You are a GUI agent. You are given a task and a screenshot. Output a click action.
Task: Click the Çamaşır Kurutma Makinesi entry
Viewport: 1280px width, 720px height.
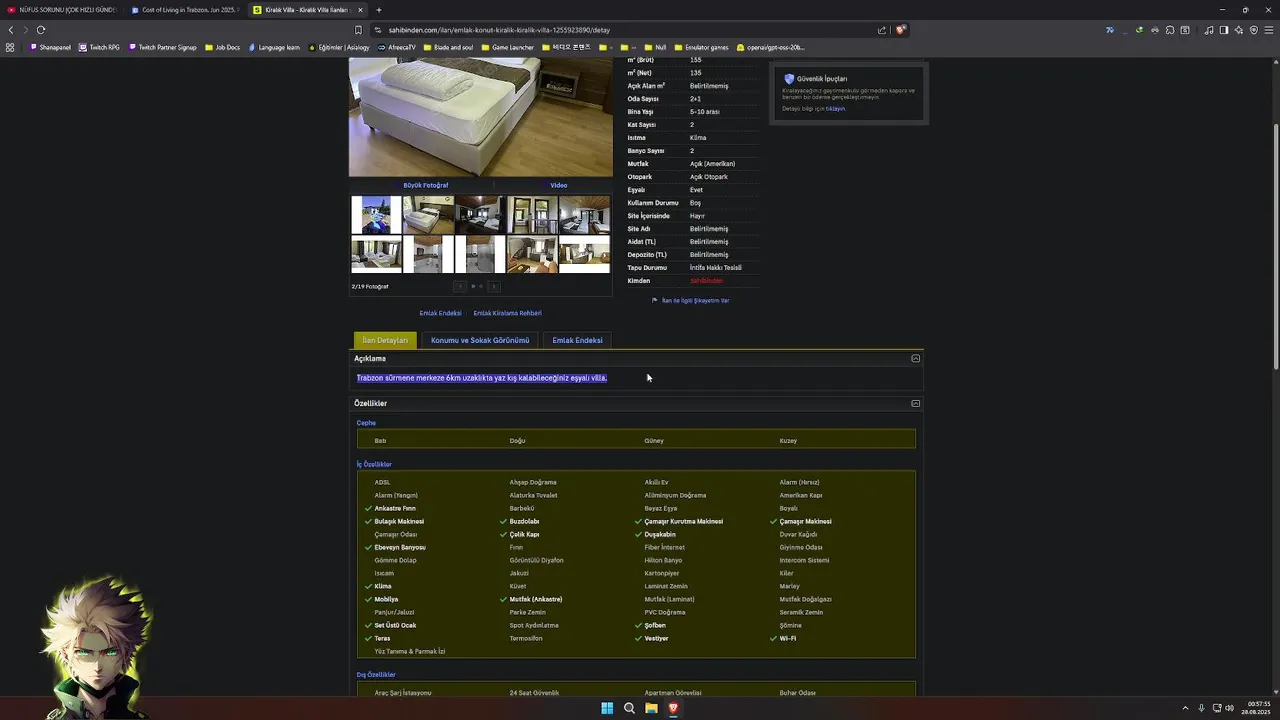pyautogui.click(x=683, y=521)
